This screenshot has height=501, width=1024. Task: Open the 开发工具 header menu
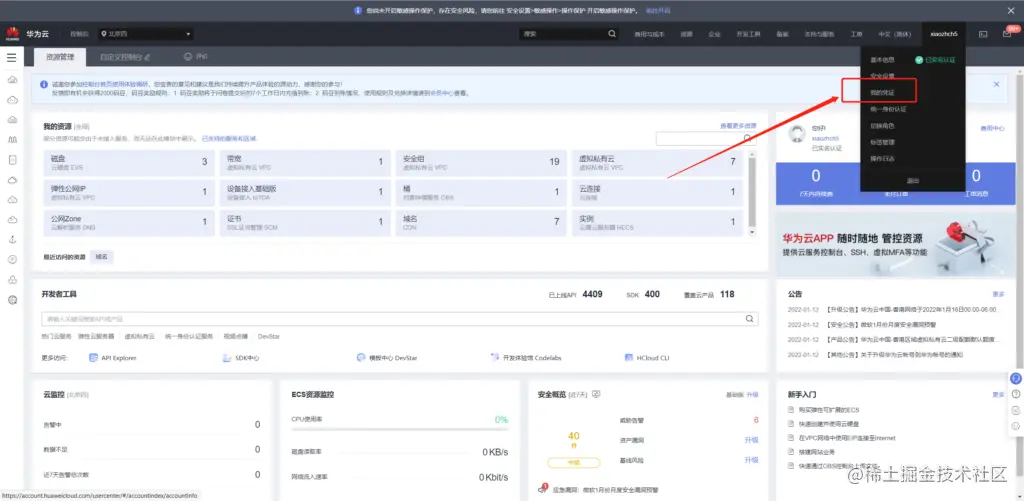[748, 34]
